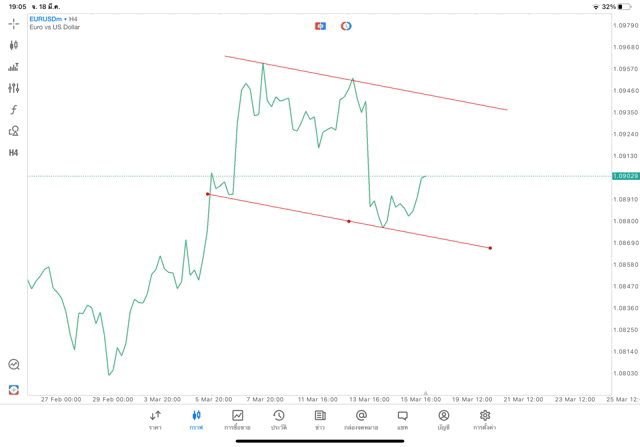This screenshot has width=640, height=447.
Task: Open the indicators function icon
Action: (x=14, y=110)
